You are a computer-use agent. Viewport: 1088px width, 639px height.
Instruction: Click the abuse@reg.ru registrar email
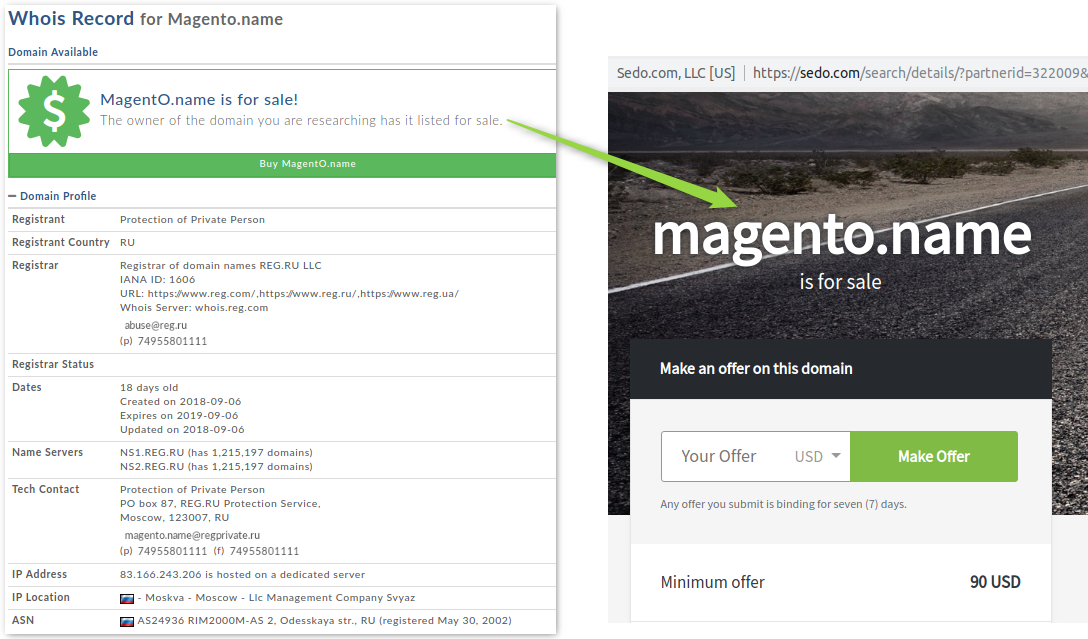[155, 326]
